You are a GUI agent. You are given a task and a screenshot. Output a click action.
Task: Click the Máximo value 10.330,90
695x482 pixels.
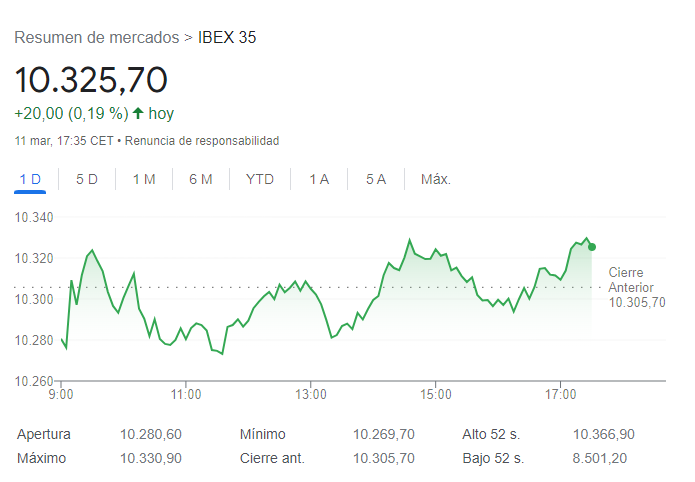click(x=151, y=458)
